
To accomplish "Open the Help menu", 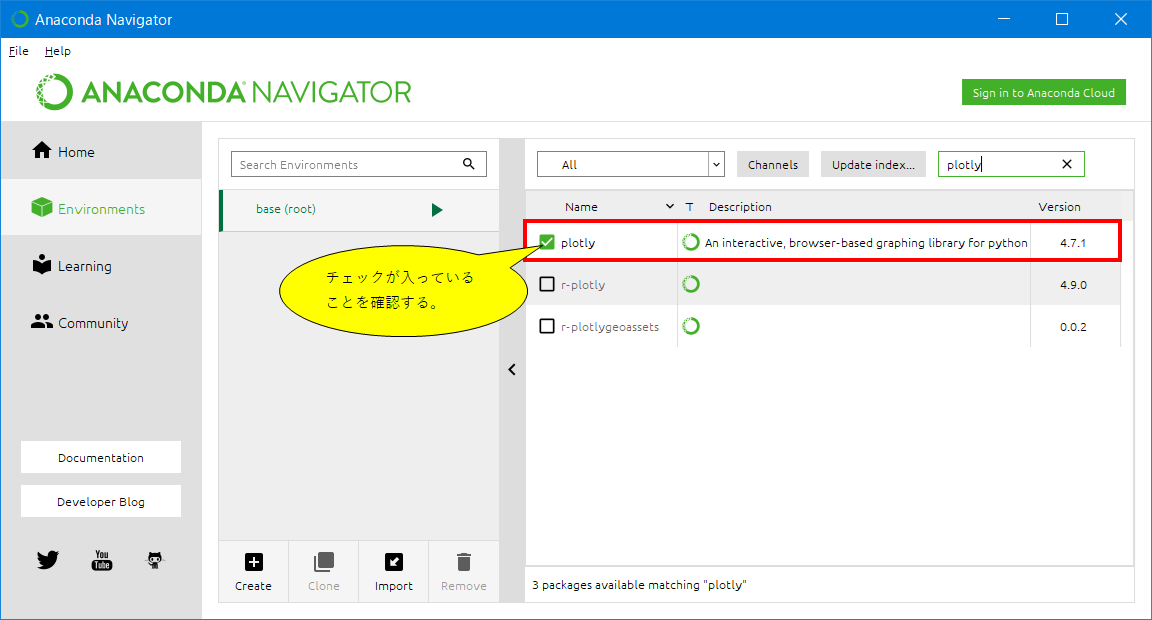I will 57,51.
